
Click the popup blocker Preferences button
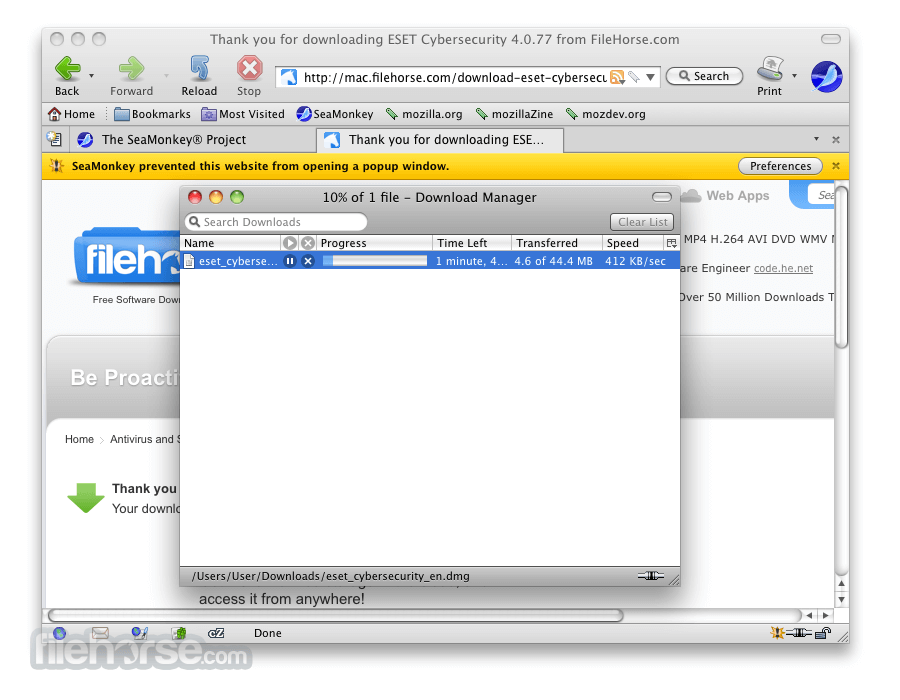pos(780,166)
